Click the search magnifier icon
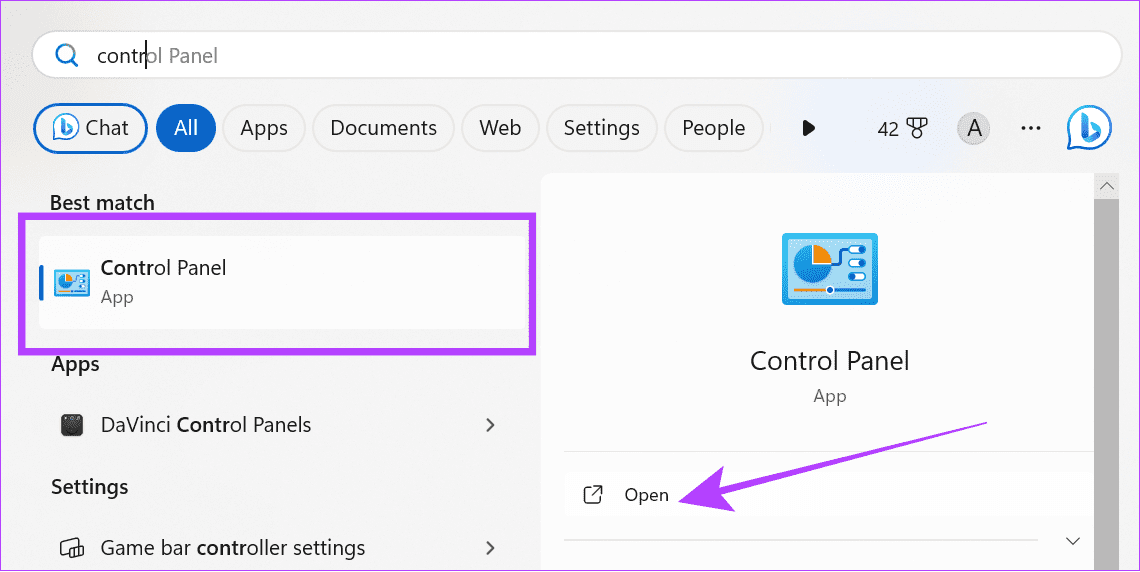 (x=67, y=55)
